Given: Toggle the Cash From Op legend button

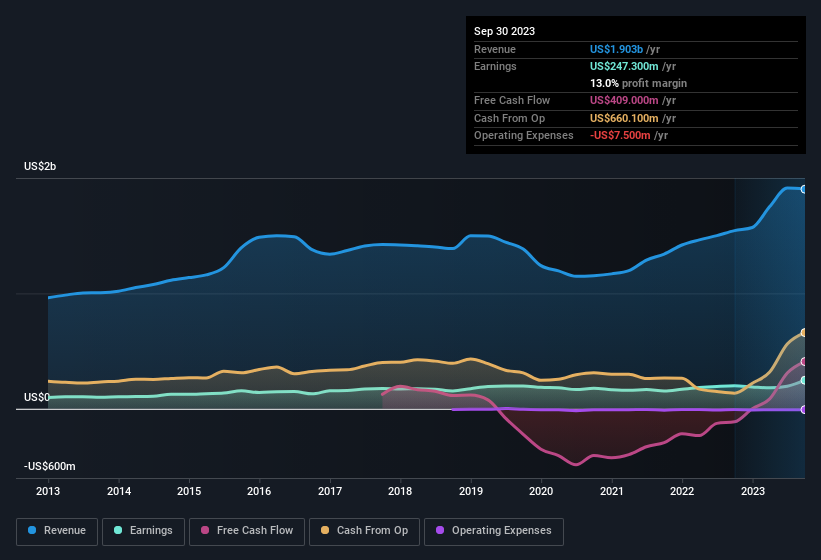Looking at the screenshot, I should pos(364,531).
